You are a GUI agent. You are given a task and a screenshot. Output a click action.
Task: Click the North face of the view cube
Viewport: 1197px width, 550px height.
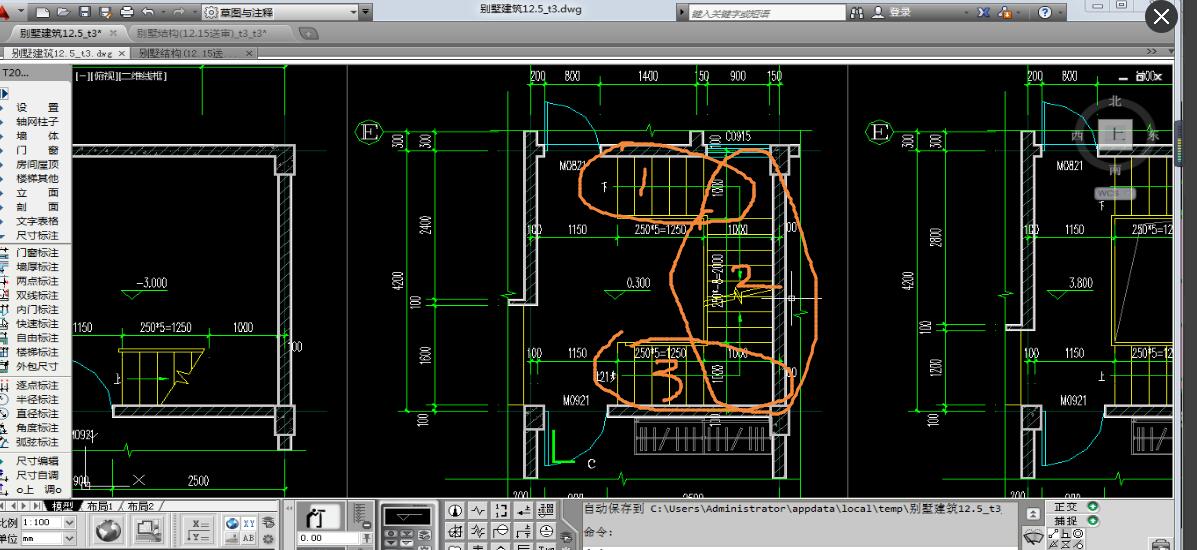(1115, 101)
